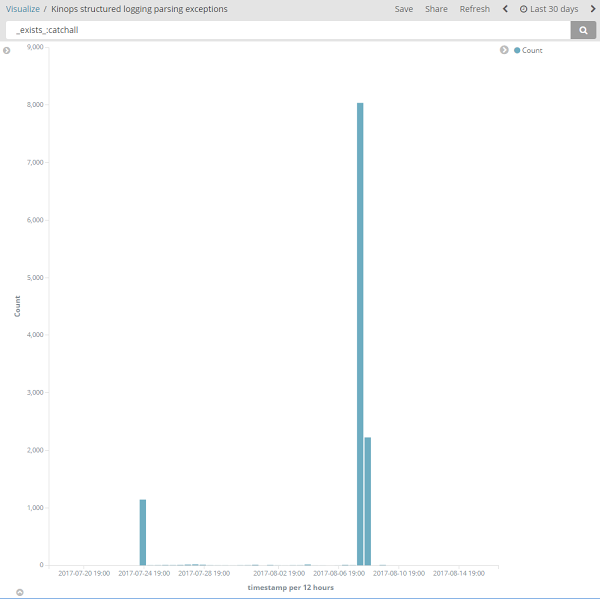Collapse the legend panel arrow
The width and height of the screenshot is (600, 599).
[504, 50]
